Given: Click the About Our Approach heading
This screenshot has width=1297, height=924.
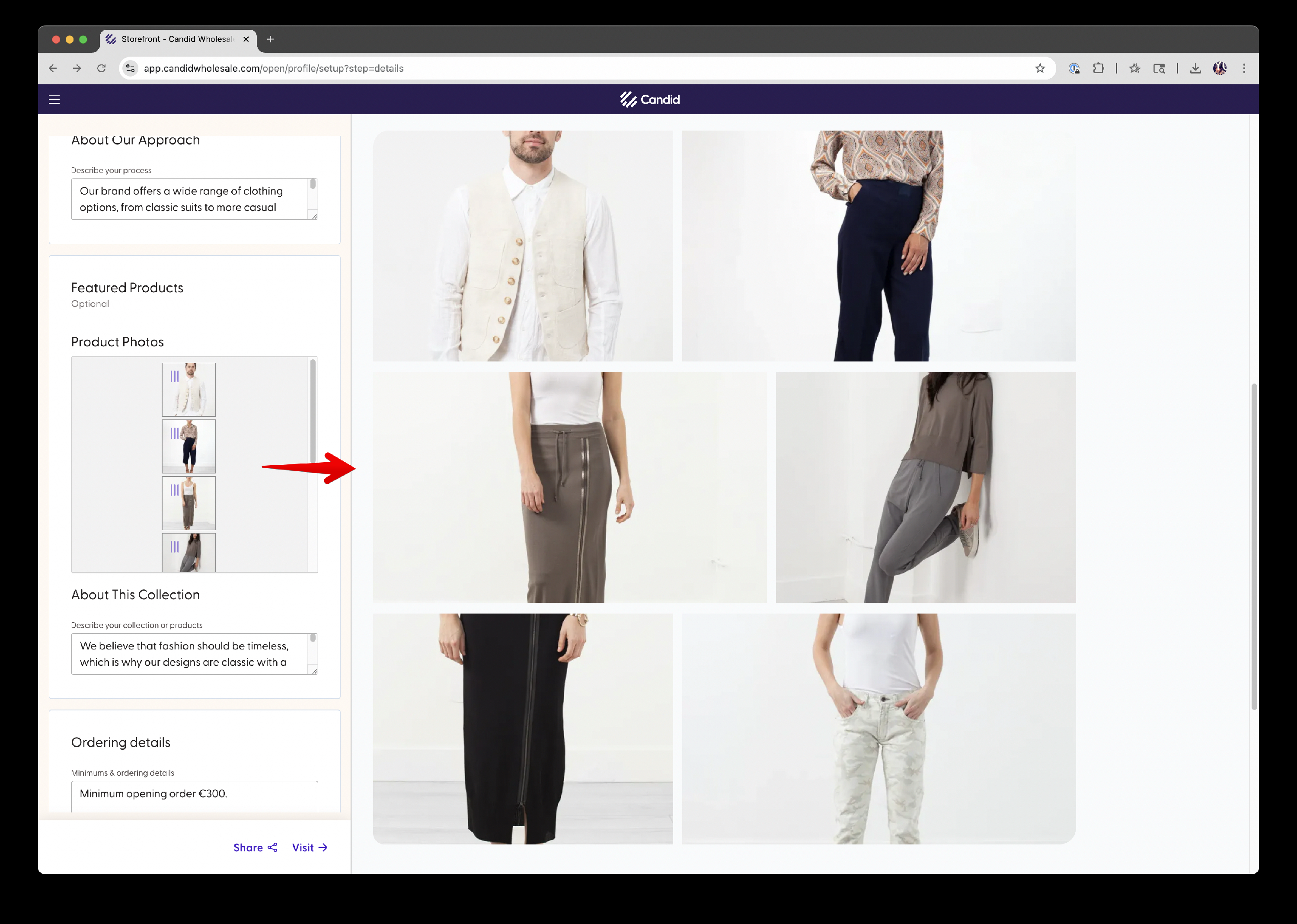Looking at the screenshot, I should (135, 140).
